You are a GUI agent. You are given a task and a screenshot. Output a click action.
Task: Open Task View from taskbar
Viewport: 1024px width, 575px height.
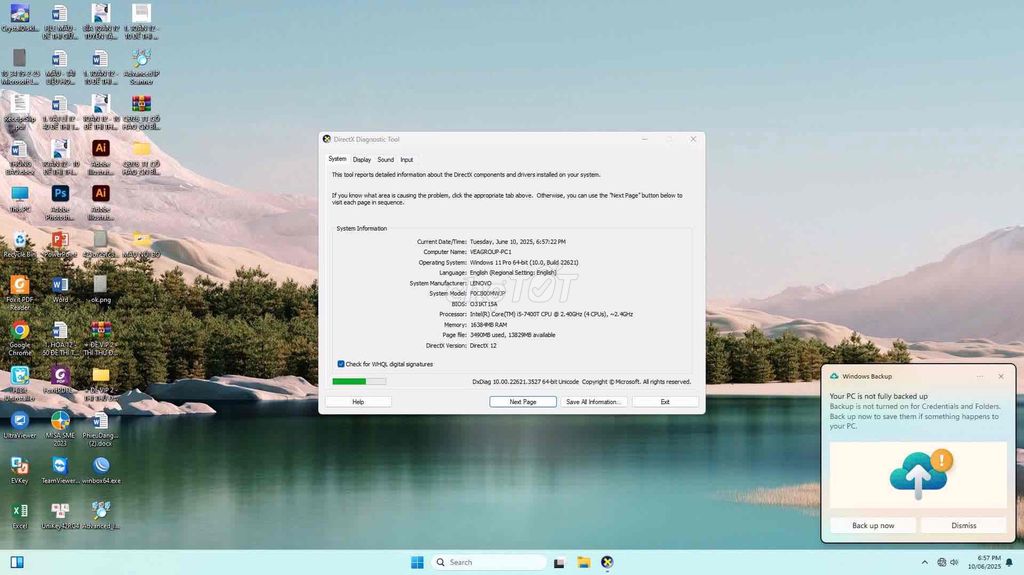pyautogui.click(x=559, y=562)
